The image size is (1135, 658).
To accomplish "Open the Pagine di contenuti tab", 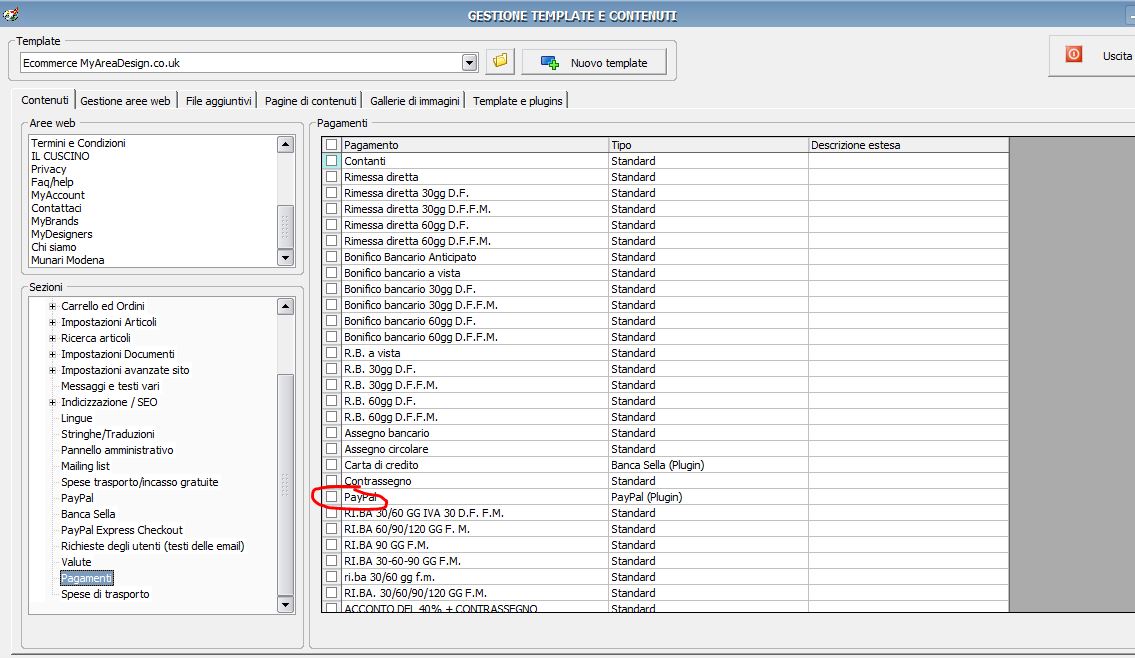I will [311, 101].
